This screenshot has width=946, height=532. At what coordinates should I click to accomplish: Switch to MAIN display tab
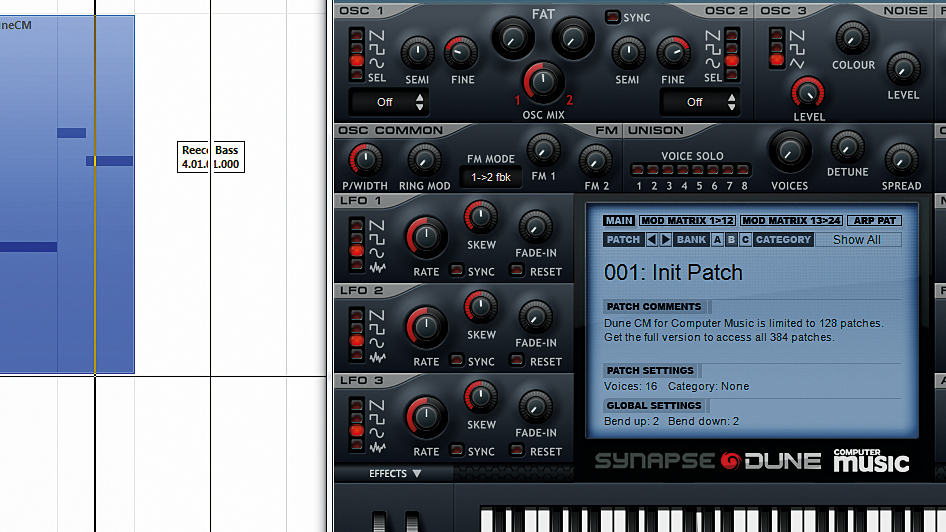619,221
